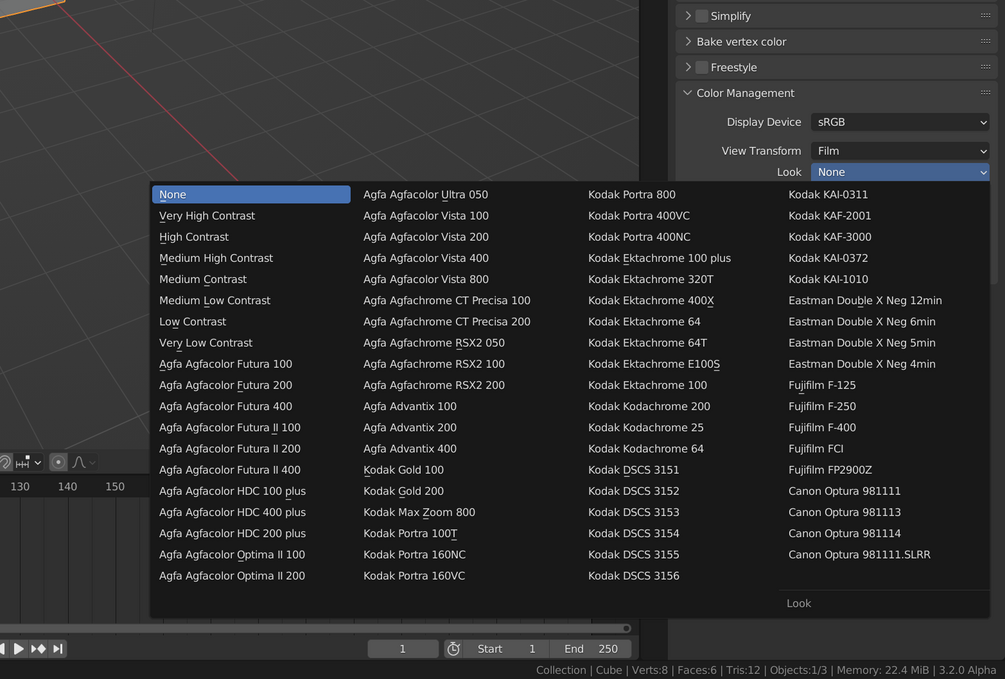
Task: Toggle proportional editing circle icon
Action: pyautogui.click(x=58, y=462)
